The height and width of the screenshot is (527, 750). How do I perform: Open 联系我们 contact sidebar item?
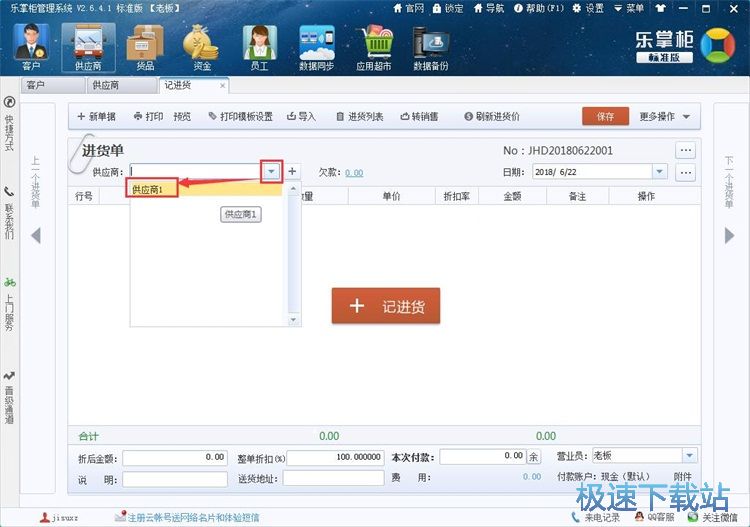pos(9,213)
